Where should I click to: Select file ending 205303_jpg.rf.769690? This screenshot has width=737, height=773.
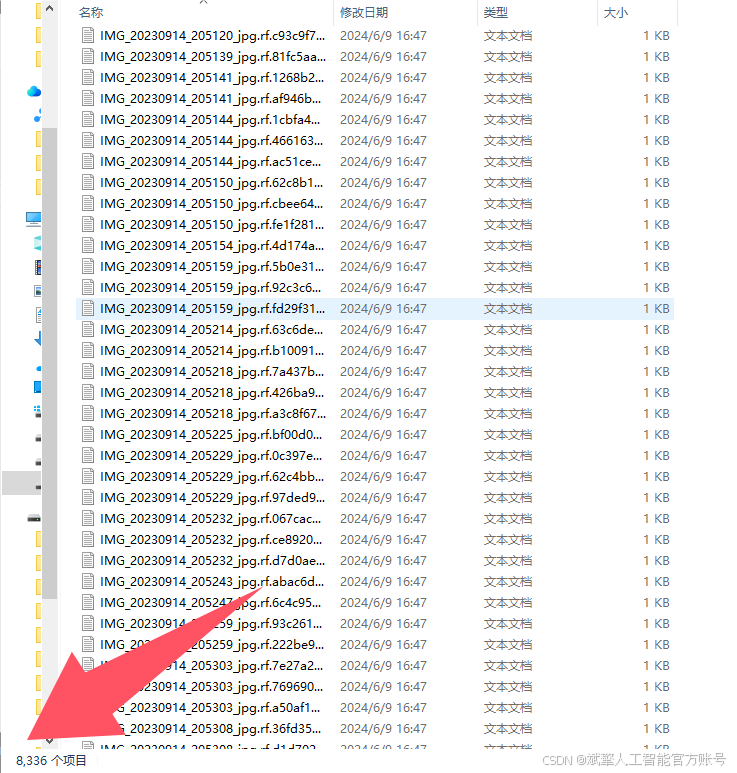click(375, 687)
